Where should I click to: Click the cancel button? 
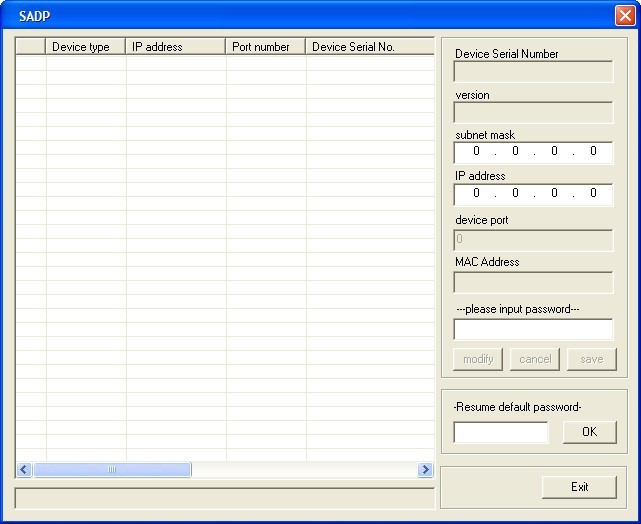[x=535, y=359]
